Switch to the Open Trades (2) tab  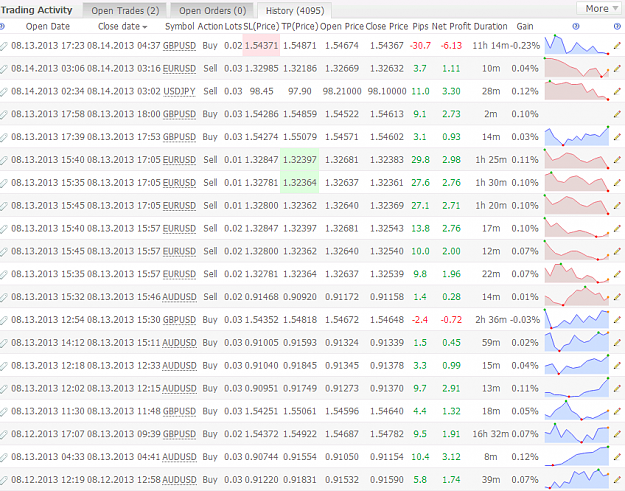(x=125, y=10)
